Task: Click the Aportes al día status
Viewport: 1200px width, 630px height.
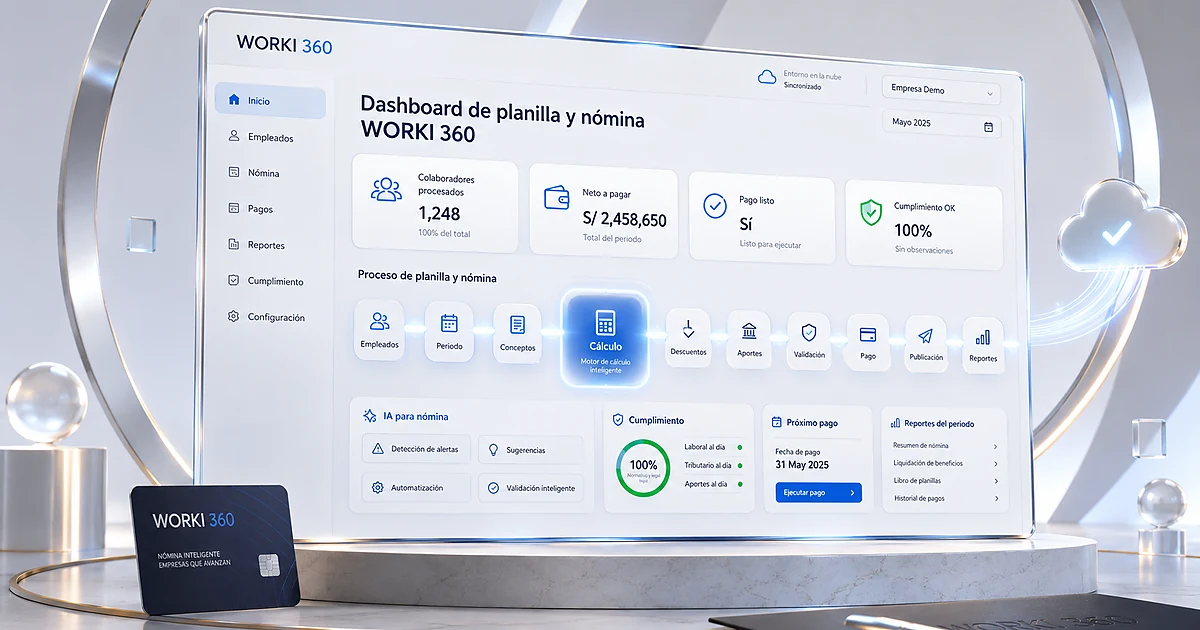Action: (x=713, y=484)
